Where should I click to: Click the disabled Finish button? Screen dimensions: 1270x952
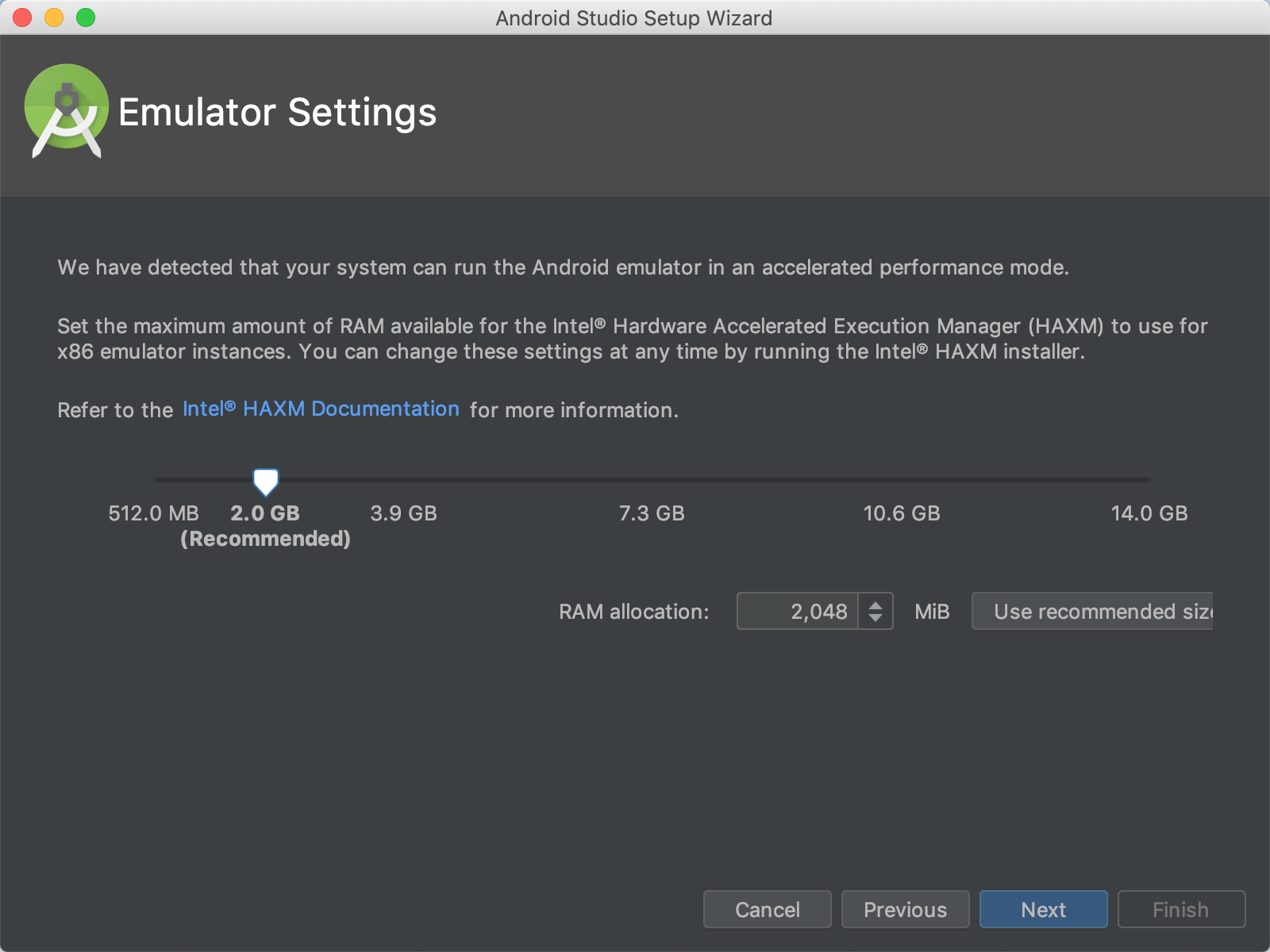(1182, 909)
